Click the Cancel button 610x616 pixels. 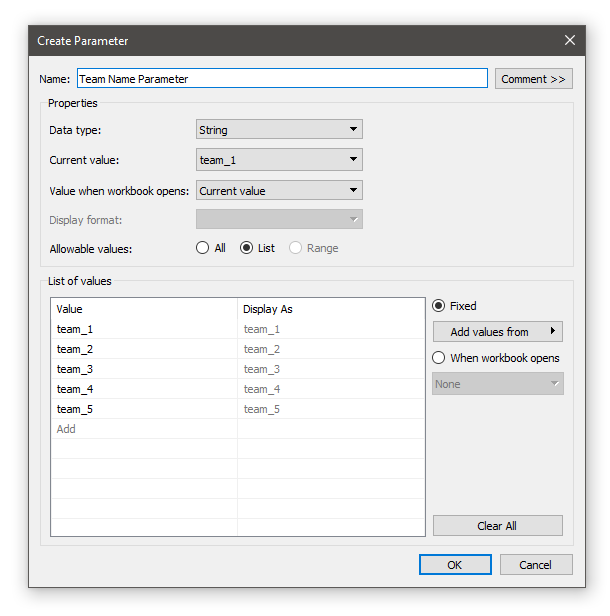point(536,565)
